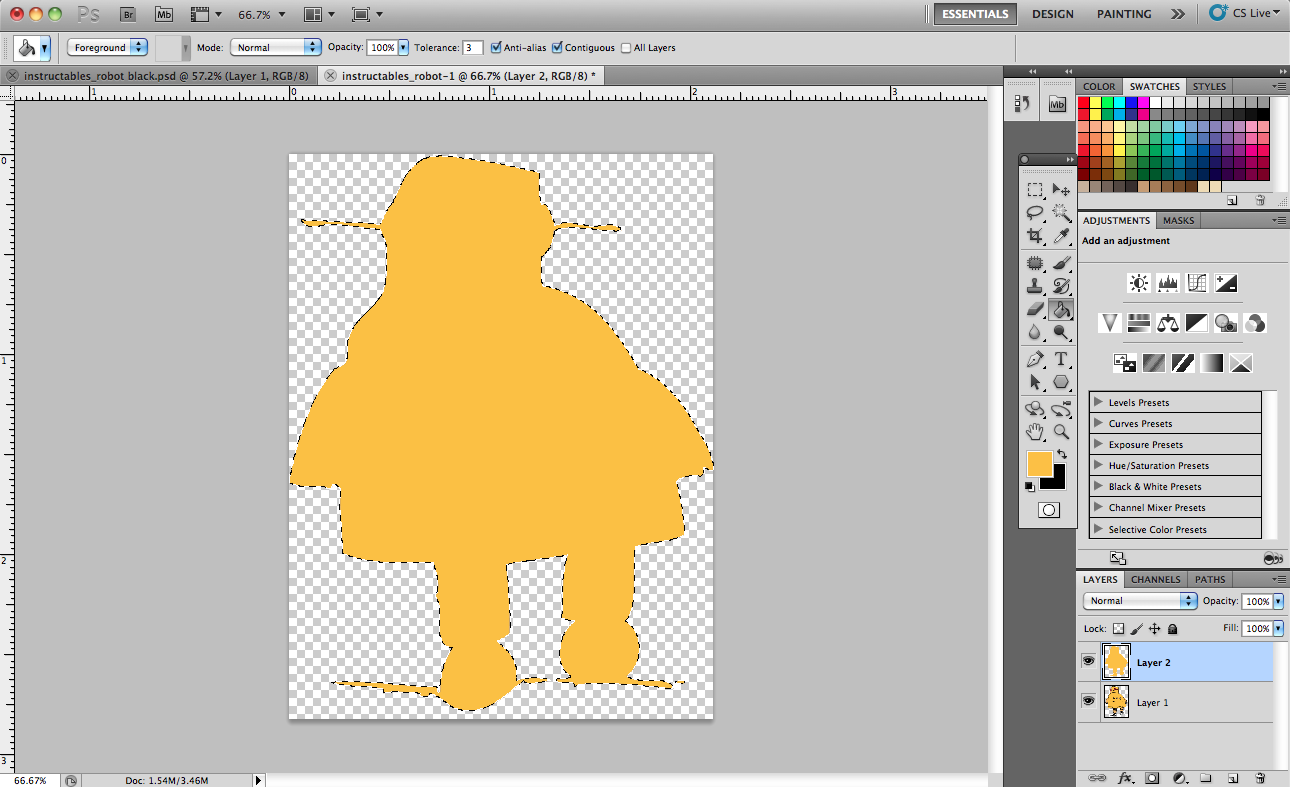The image size is (1290, 787).
Task: Enable the All Layers checkbox
Action: click(626, 48)
